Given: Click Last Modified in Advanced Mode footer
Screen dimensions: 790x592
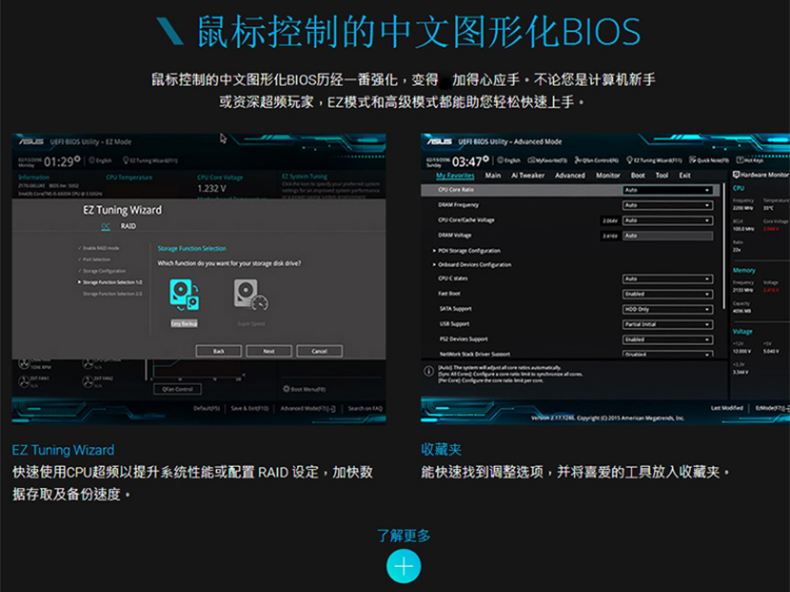Looking at the screenshot, I should tap(727, 408).
